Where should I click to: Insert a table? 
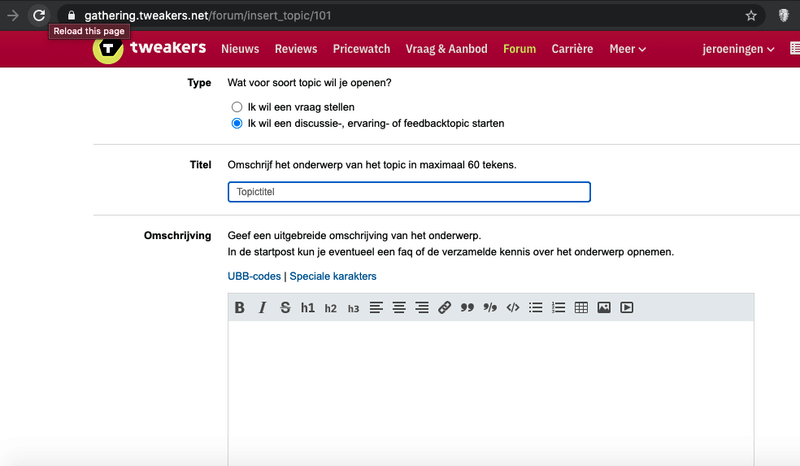pyautogui.click(x=581, y=307)
